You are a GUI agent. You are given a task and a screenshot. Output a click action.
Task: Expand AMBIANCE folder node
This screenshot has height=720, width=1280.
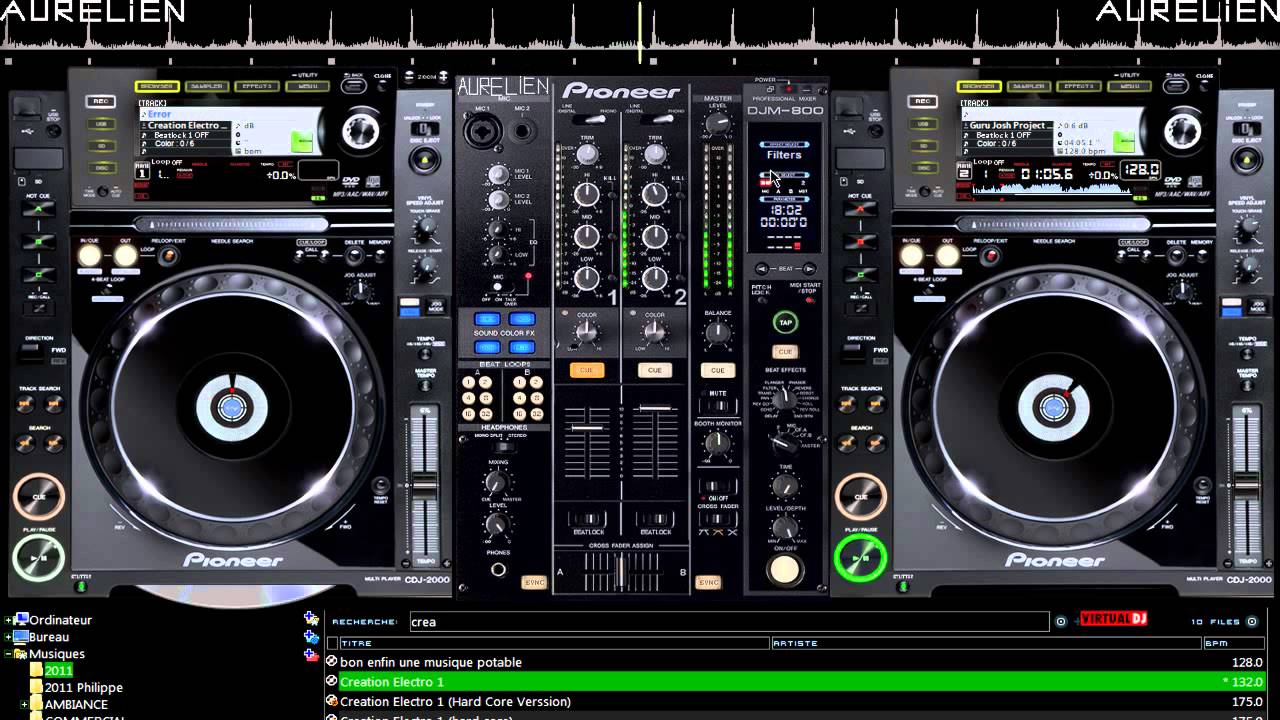tap(23, 704)
